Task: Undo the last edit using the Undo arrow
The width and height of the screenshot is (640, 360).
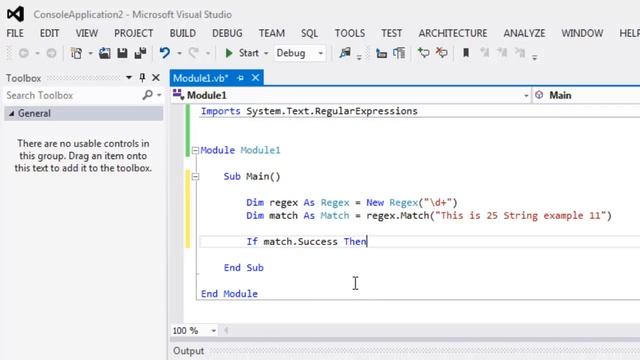Action: tap(164, 53)
